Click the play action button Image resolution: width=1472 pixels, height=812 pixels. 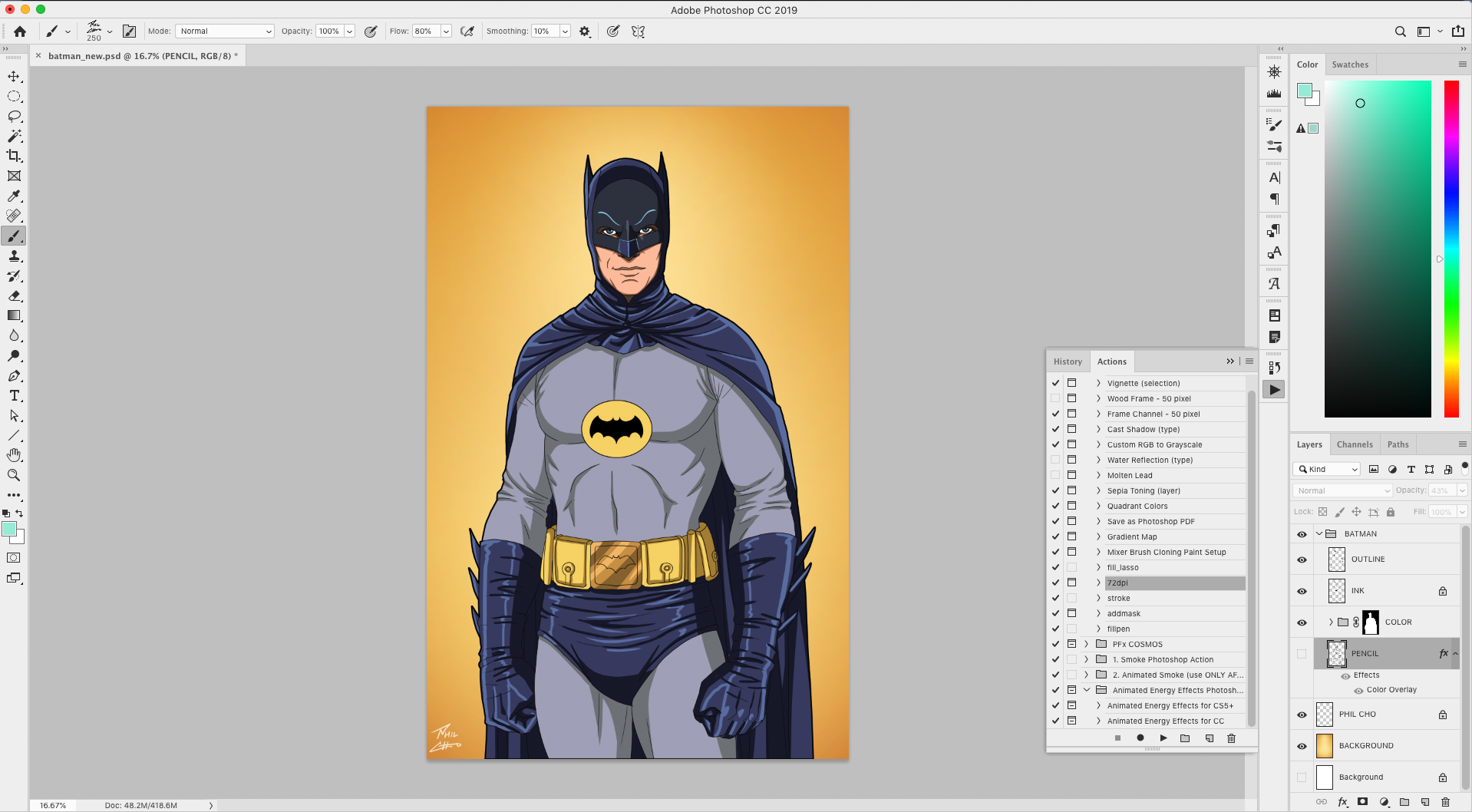click(x=1163, y=738)
